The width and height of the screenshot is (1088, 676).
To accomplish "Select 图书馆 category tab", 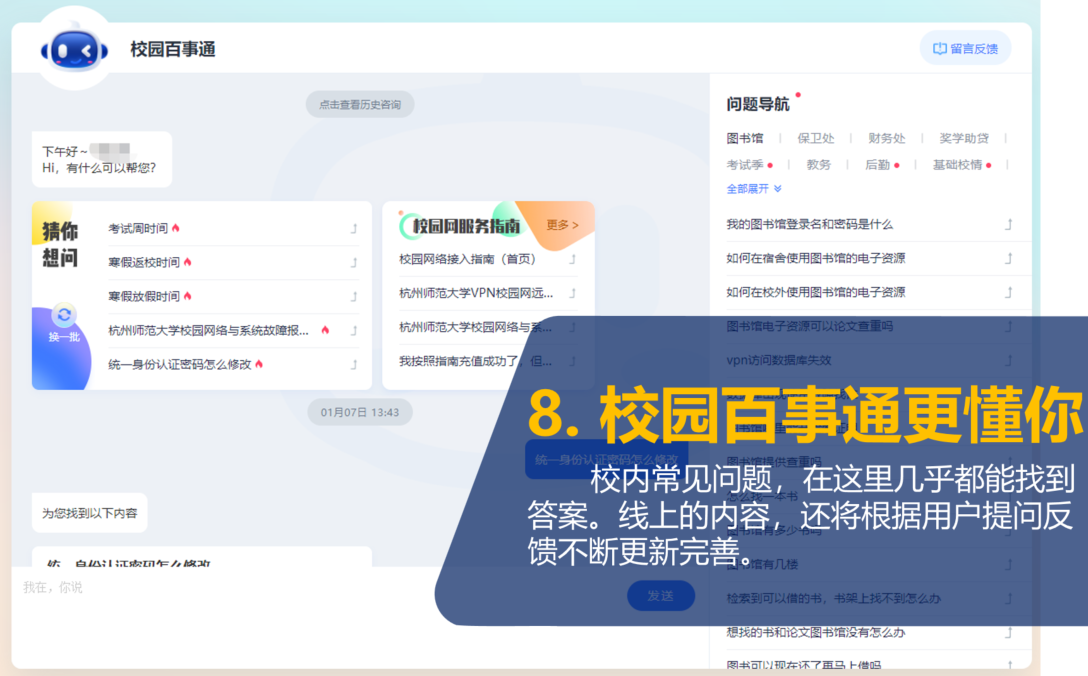I will (x=745, y=138).
